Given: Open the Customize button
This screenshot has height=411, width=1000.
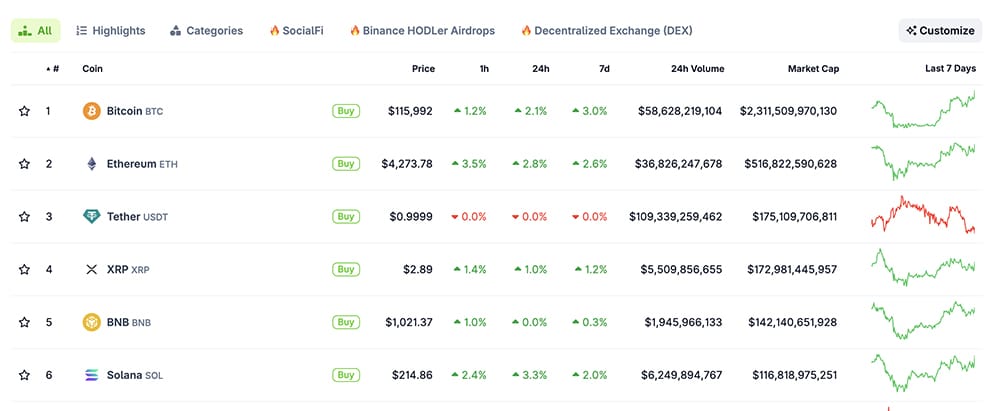Looking at the screenshot, I should point(940,31).
